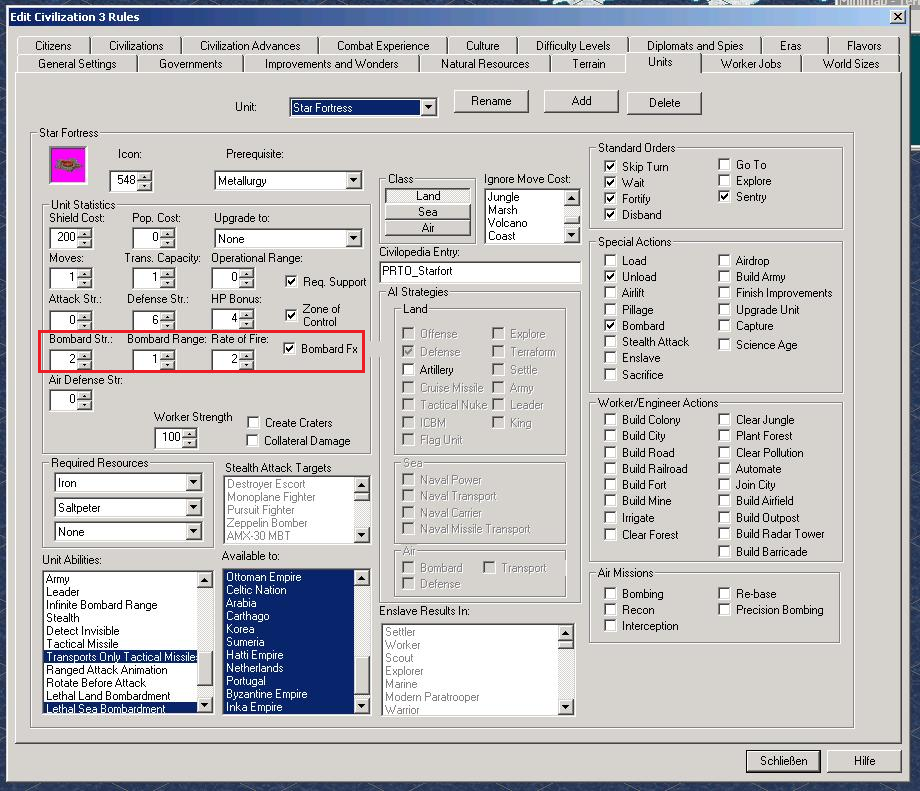Screen dimensions: 920x791
Task: Select the Sea class button
Action: [x=428, y=212]
